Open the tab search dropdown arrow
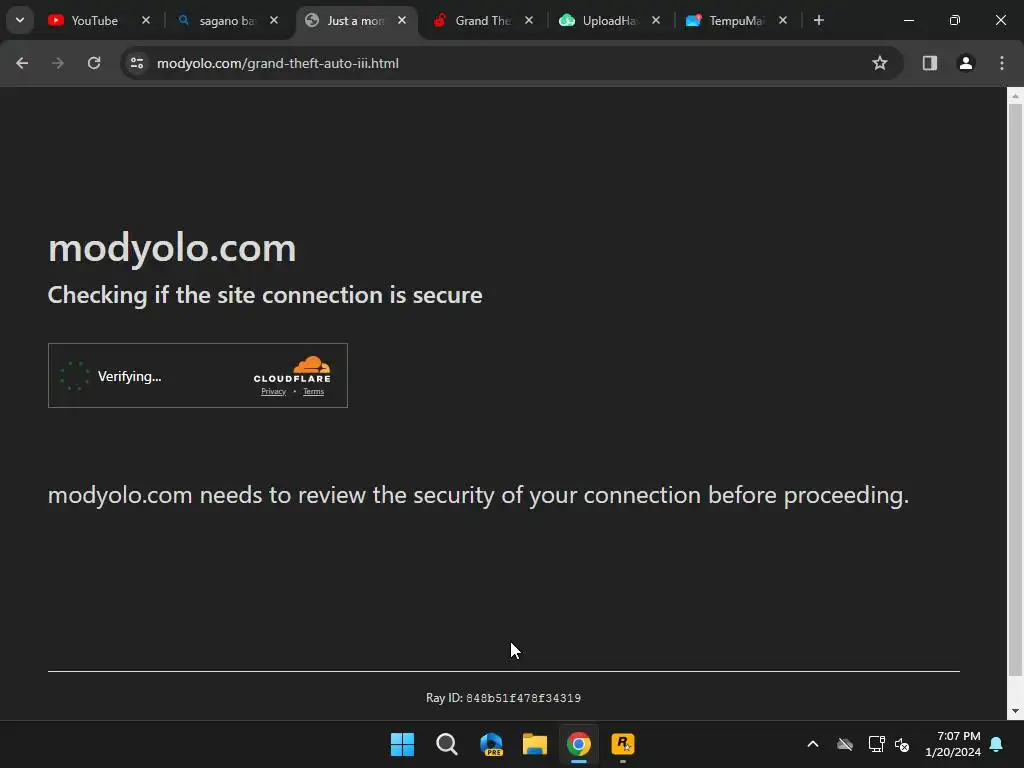1024x768 pixels. (20, 20)
